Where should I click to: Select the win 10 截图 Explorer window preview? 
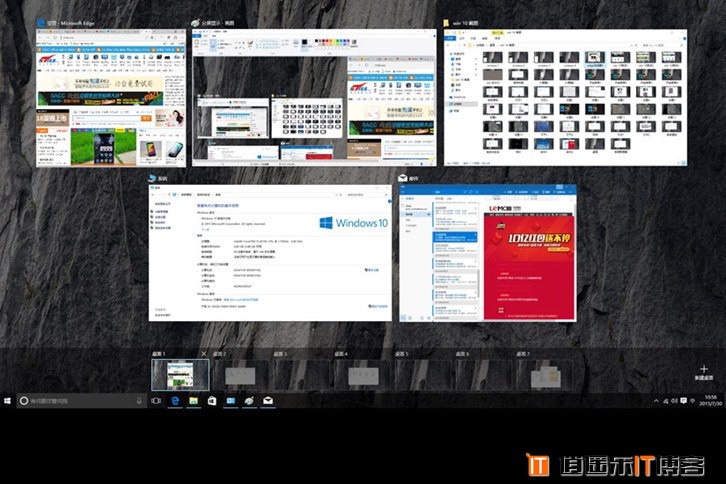[565, 98]
